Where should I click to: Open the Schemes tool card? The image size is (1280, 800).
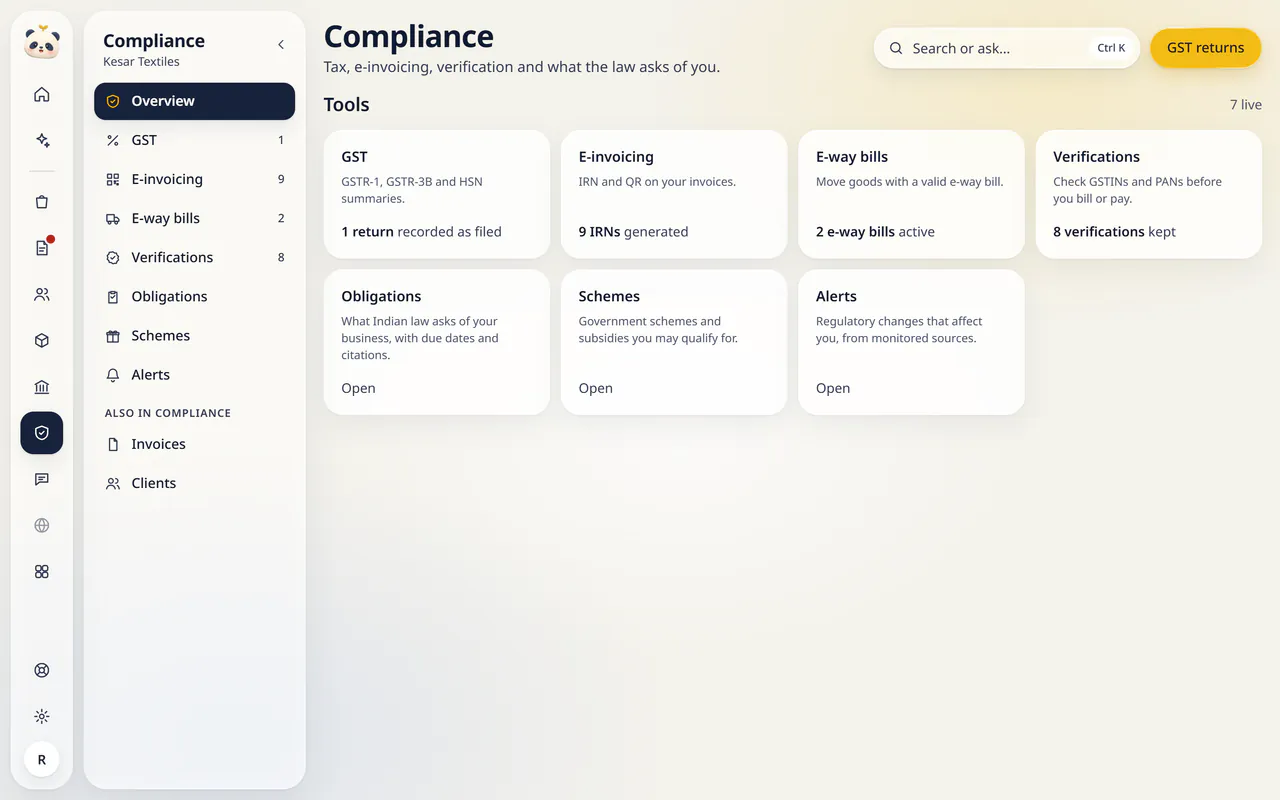click(x=674, y=342)
